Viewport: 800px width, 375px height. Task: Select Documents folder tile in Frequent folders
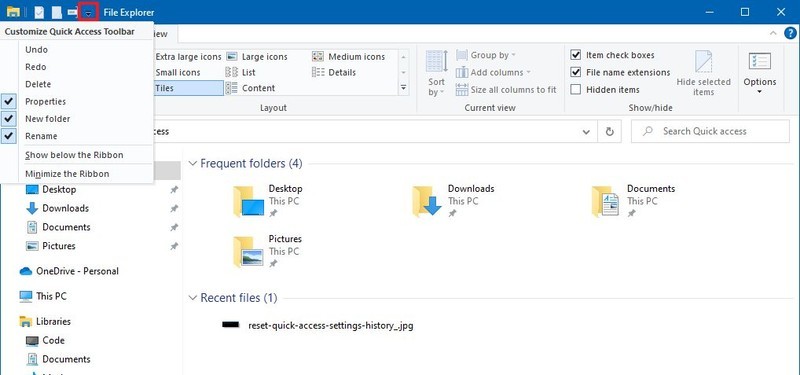coord(634,201)
